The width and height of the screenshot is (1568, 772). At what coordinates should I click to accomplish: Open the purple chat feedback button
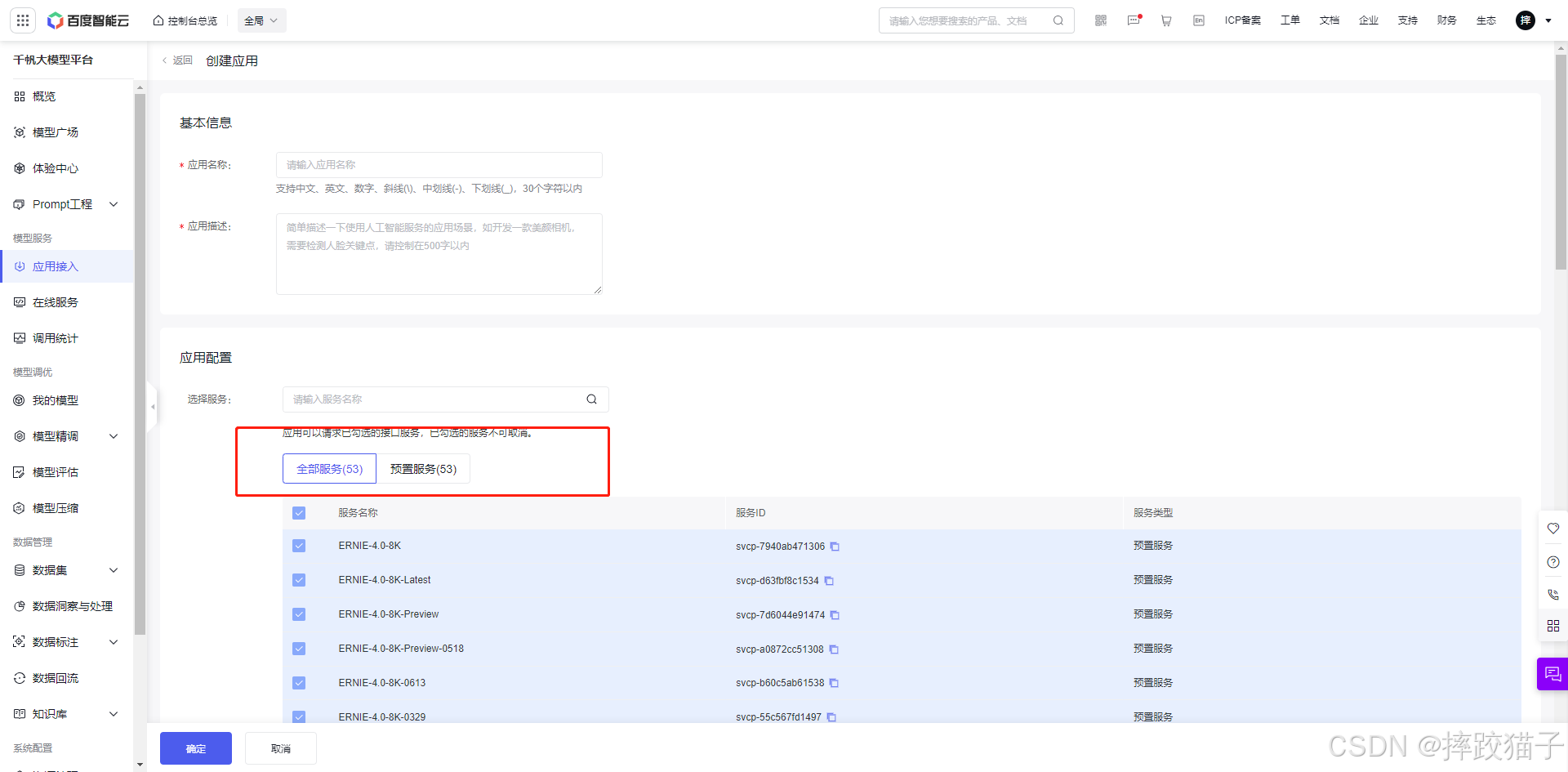tap(1552, 674)
